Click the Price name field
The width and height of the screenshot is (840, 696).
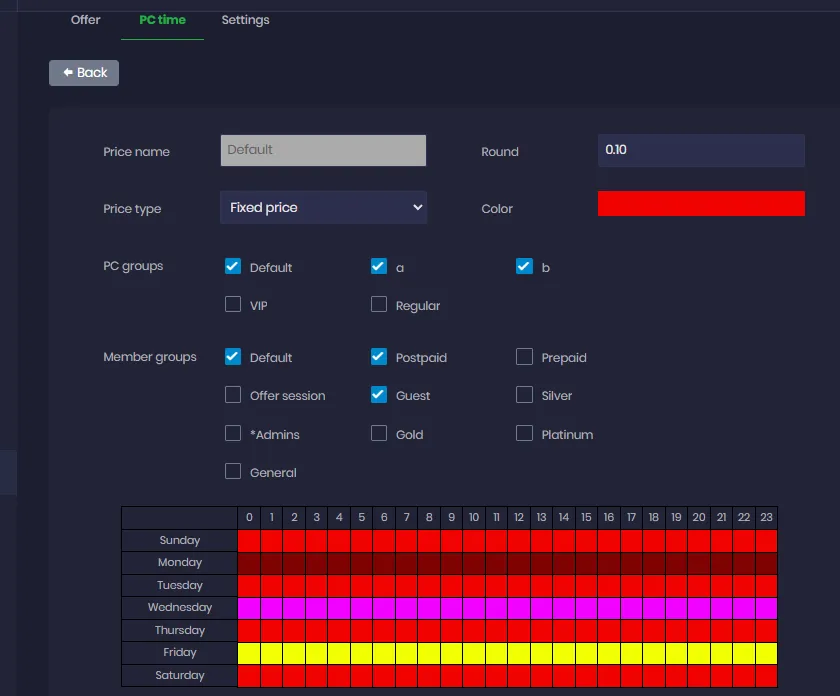[x=323, y=150]
